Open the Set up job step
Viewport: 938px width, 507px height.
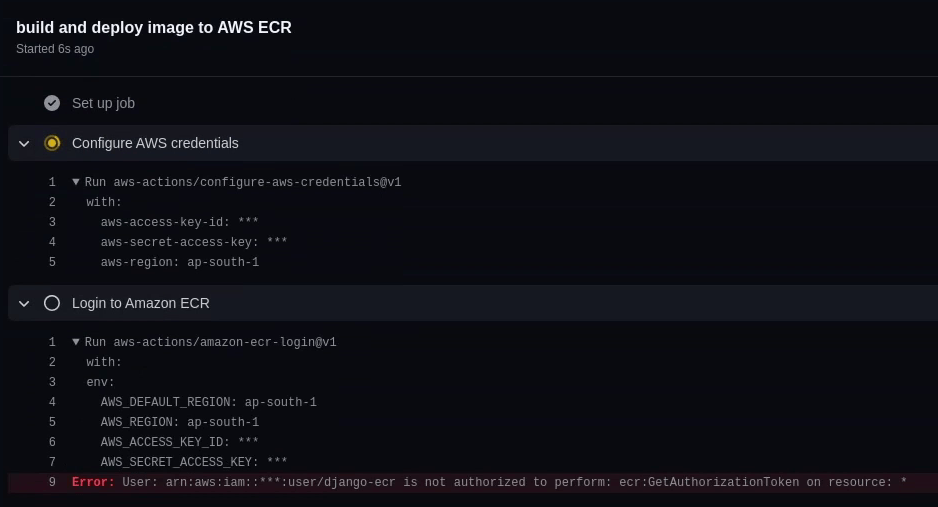[x=473, y=103]
